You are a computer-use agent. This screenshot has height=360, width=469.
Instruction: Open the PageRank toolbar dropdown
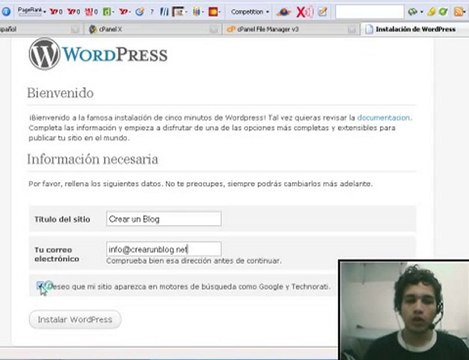pos(32,11)
